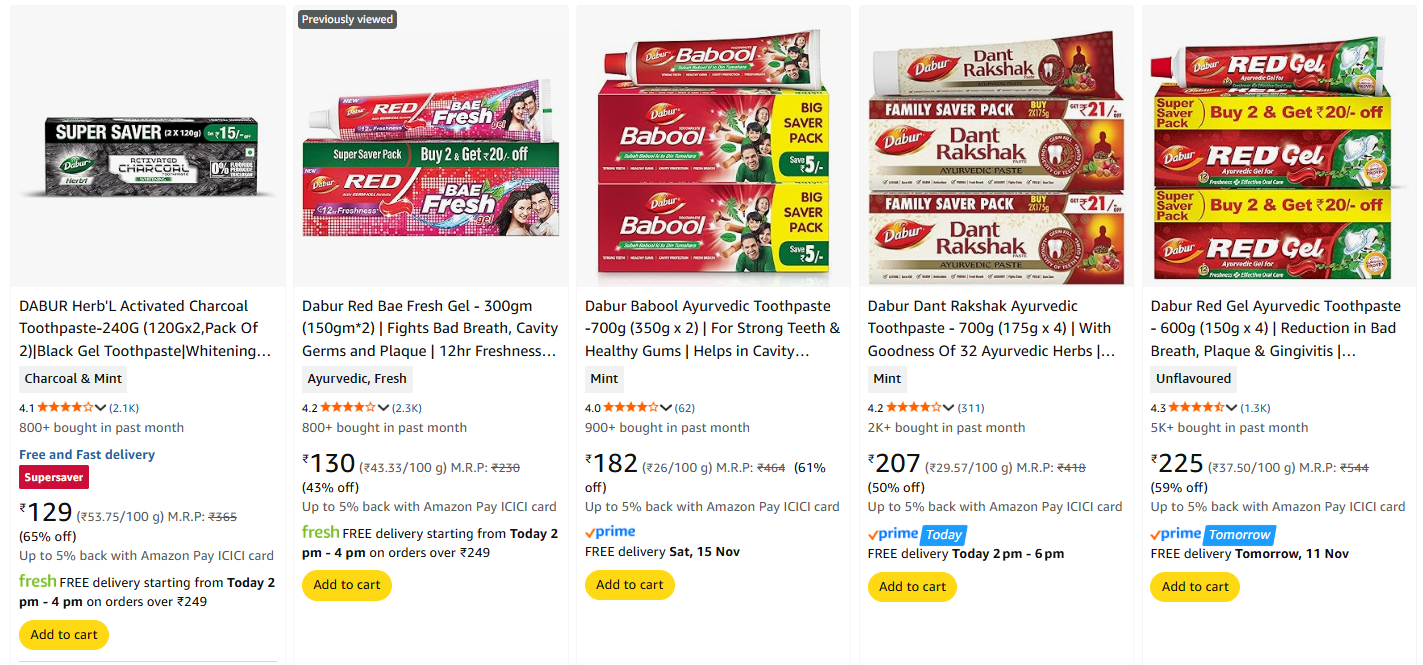
Task: Click the Prime logo under Dabur Babool
Action: 610,532
